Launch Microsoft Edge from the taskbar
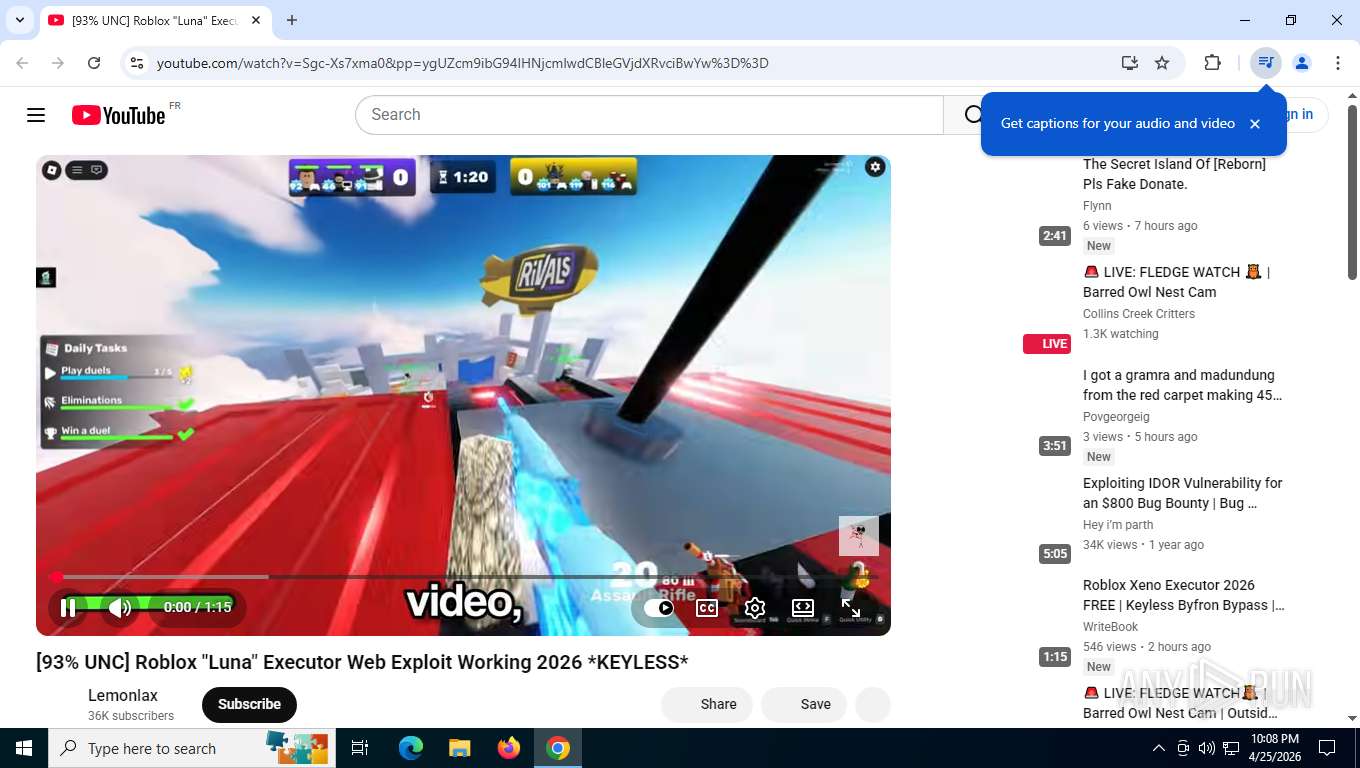The width and height of the screenshot is (1360, 768). [411, 748]
